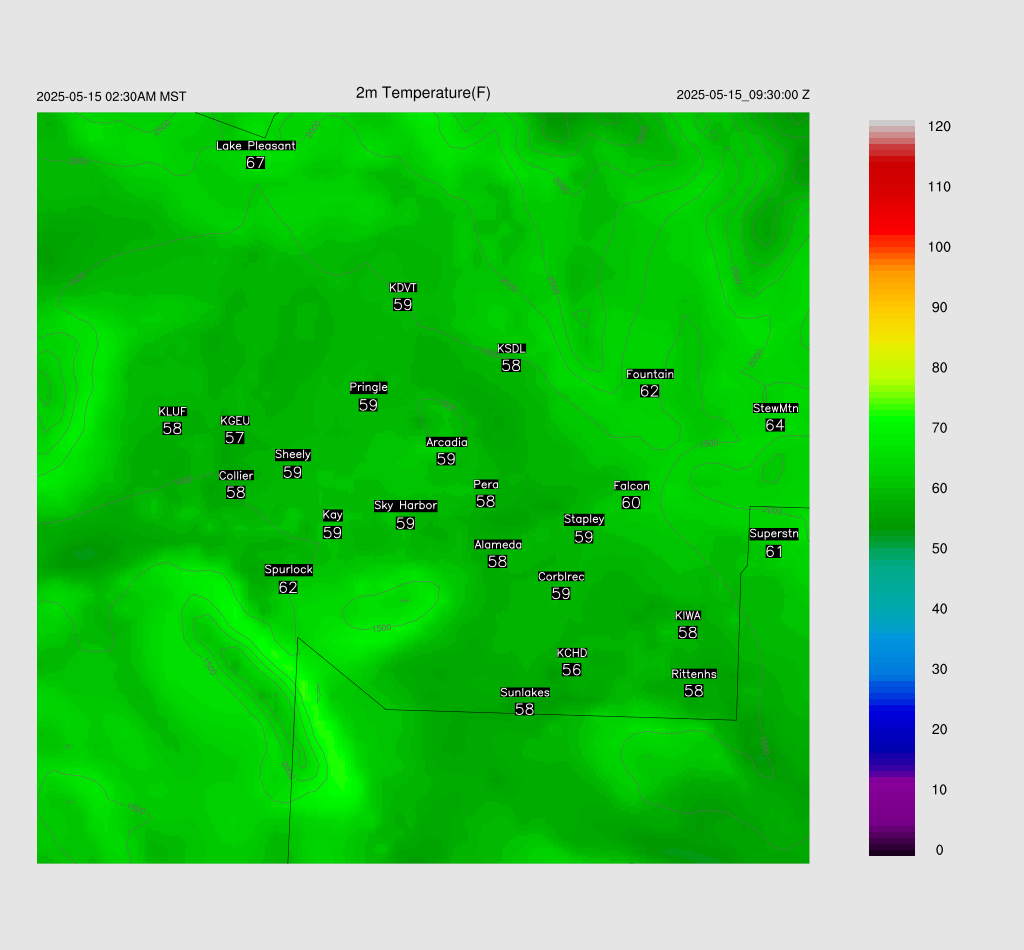The width and height of the screenshot is (1024, 950).
Task: Select the Kay station label
Action: [332, 515]
